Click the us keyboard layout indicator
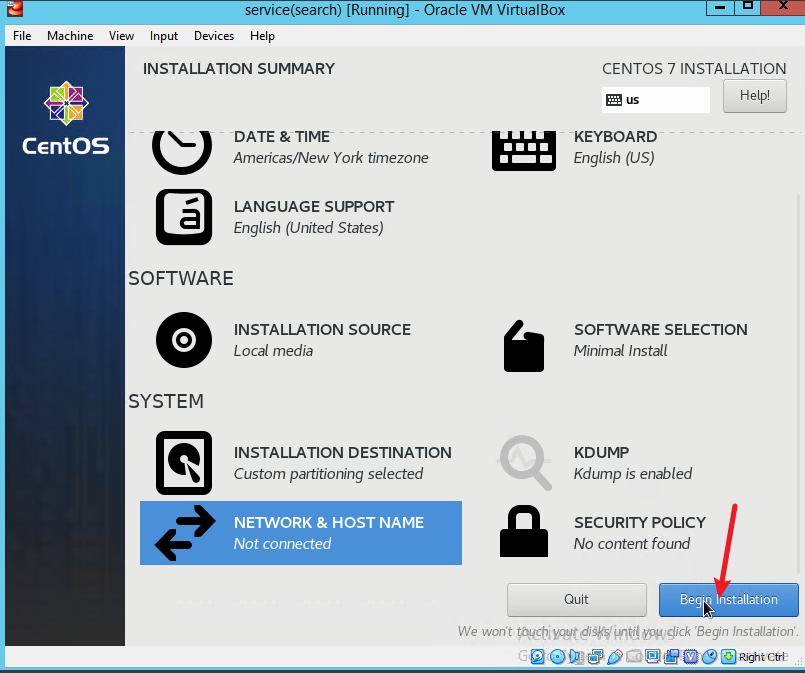The image size is (805, 673). (x=656, y=100)
